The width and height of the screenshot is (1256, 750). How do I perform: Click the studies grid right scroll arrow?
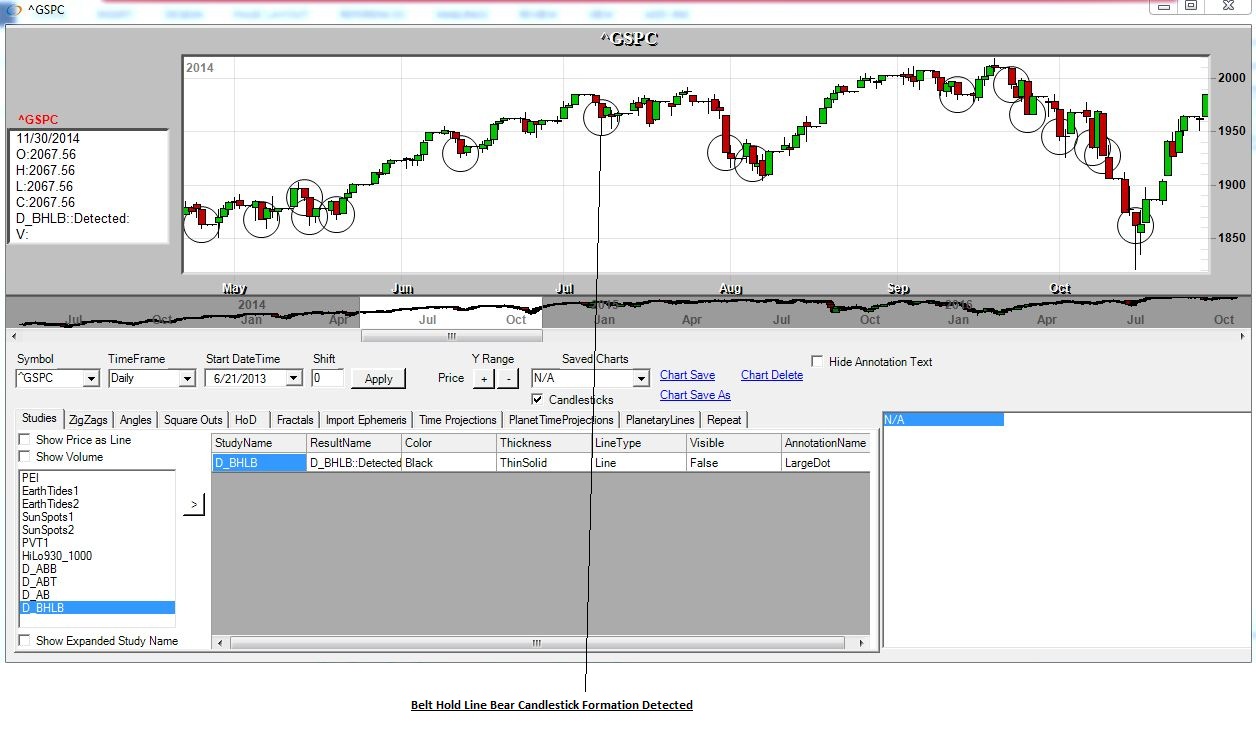[x=863, y=644]
